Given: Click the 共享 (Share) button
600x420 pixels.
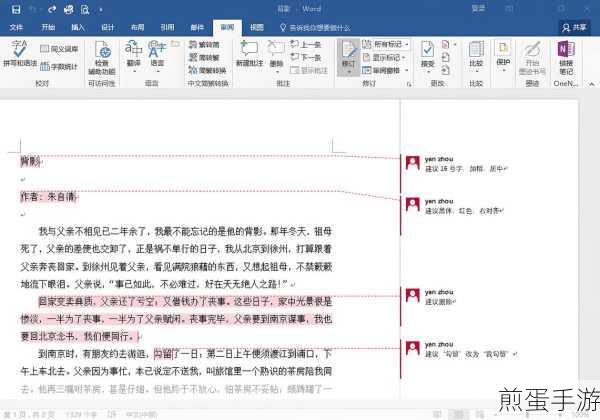Looking at the screenshot, I should point(574,28).
